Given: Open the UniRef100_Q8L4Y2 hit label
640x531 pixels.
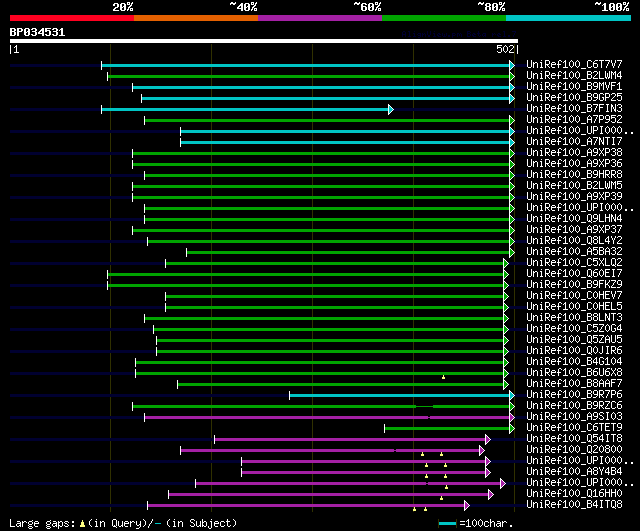Looking at the screenshot, I should tap(574, 241).
